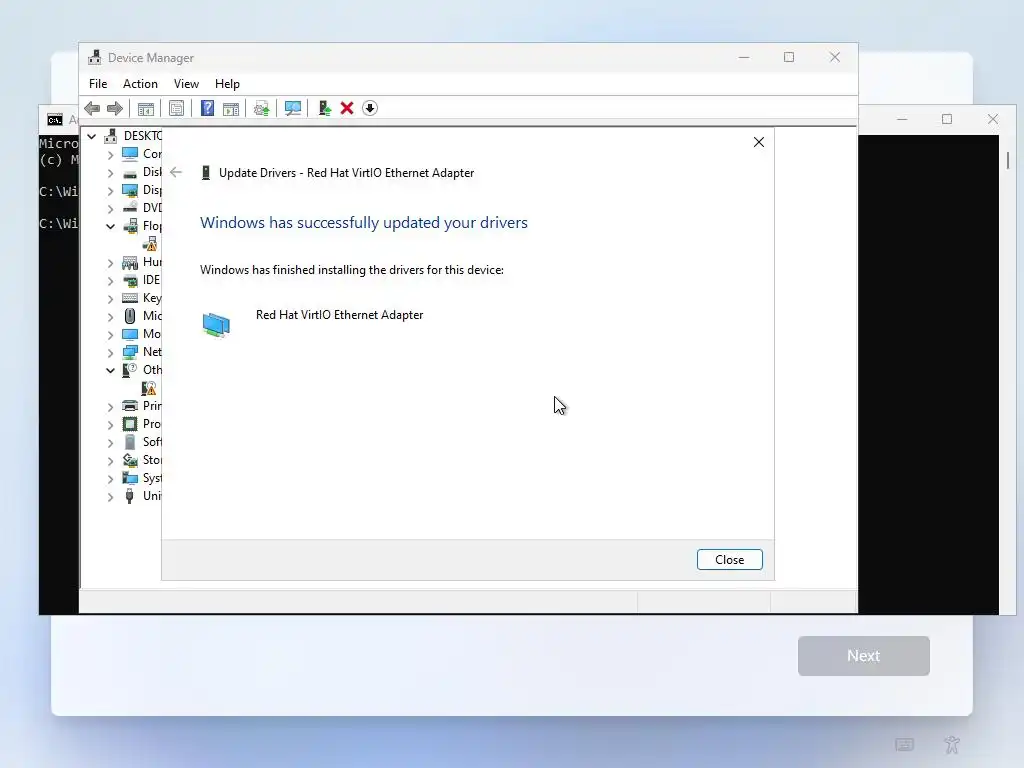Click the Computer category icon
This screenshot has height=768, width=1024.
(x=131, y=154)
